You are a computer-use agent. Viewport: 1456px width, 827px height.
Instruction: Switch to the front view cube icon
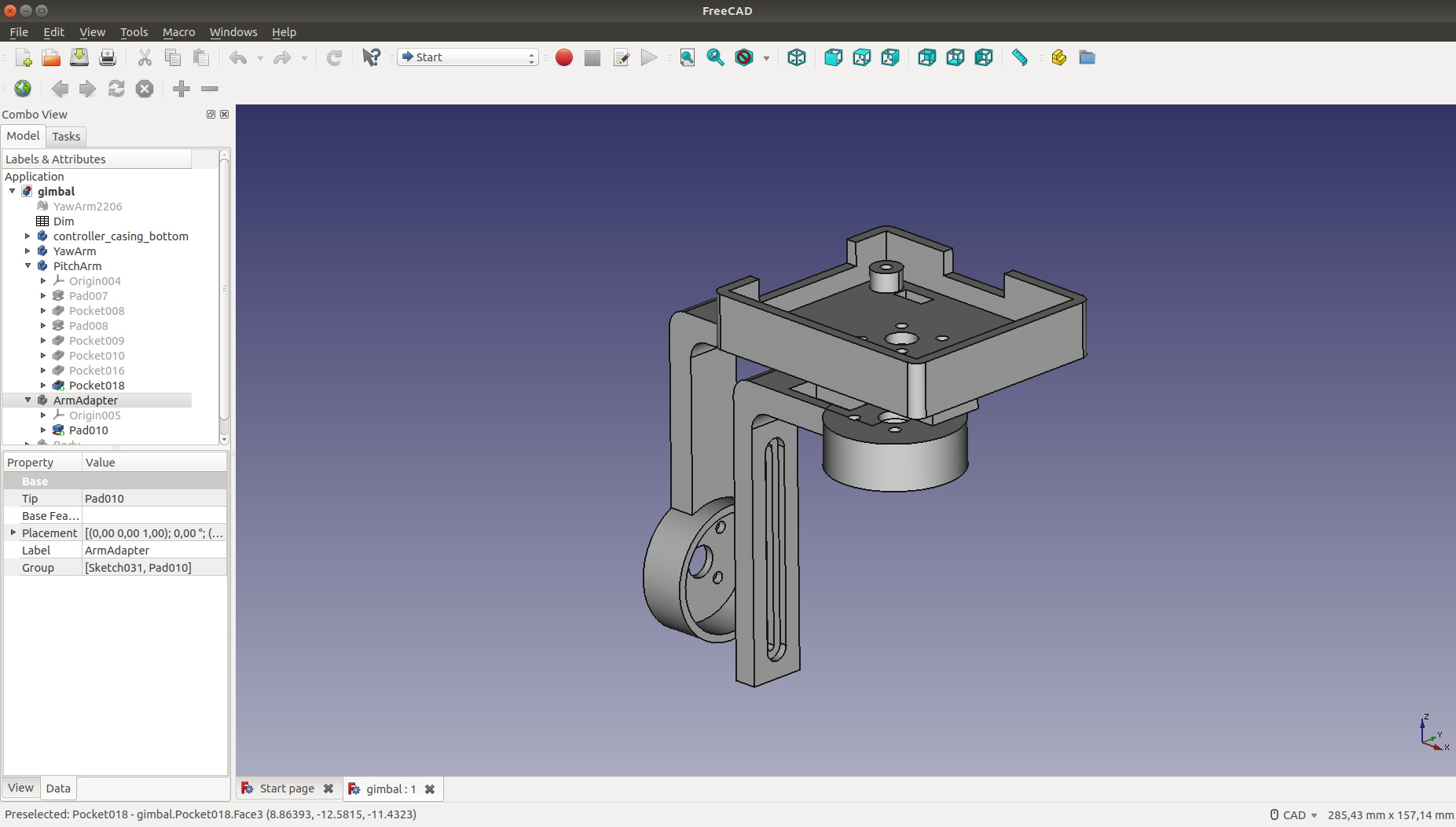pos(833,57)
